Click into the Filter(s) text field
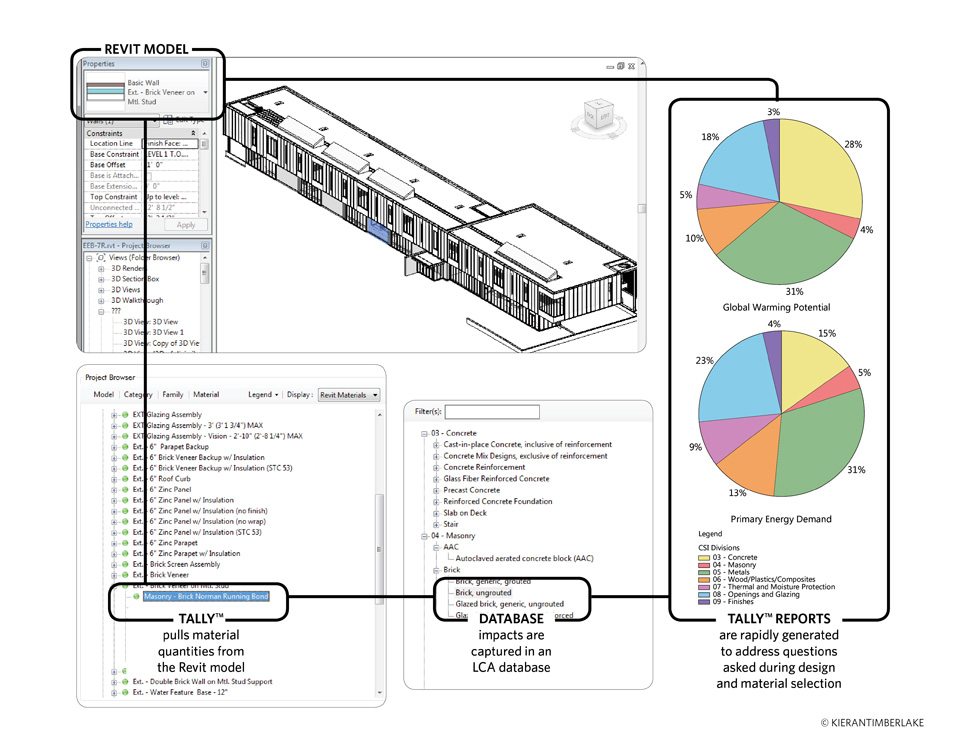Screen dimensions: 960x735 pyautogui.click(x=492, y=412)
